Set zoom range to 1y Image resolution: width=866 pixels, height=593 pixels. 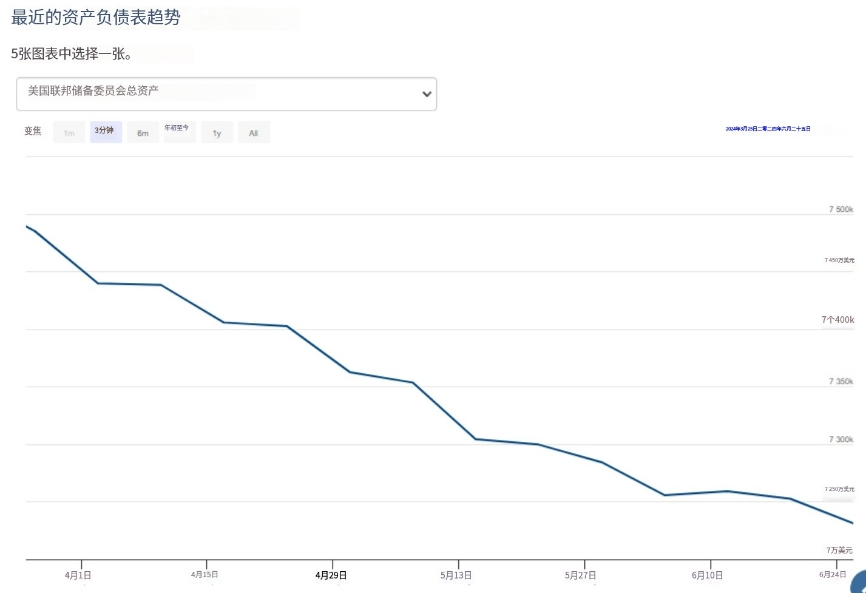coord(217,133)
